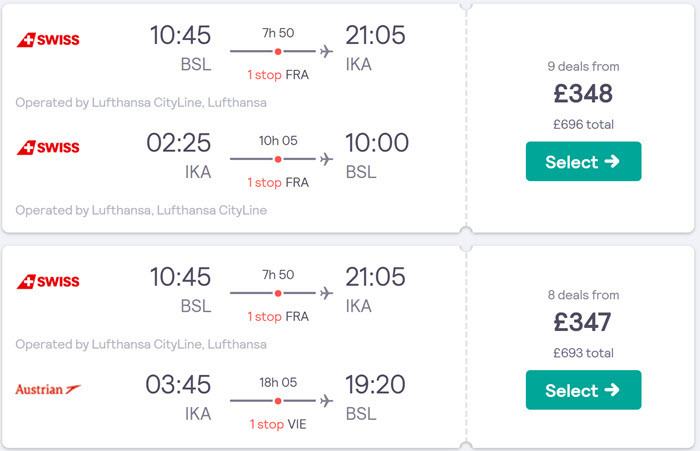Click the Swiss logo on 02:25 return flight
This screenshot has width=700, height=451.
[48, 147]
